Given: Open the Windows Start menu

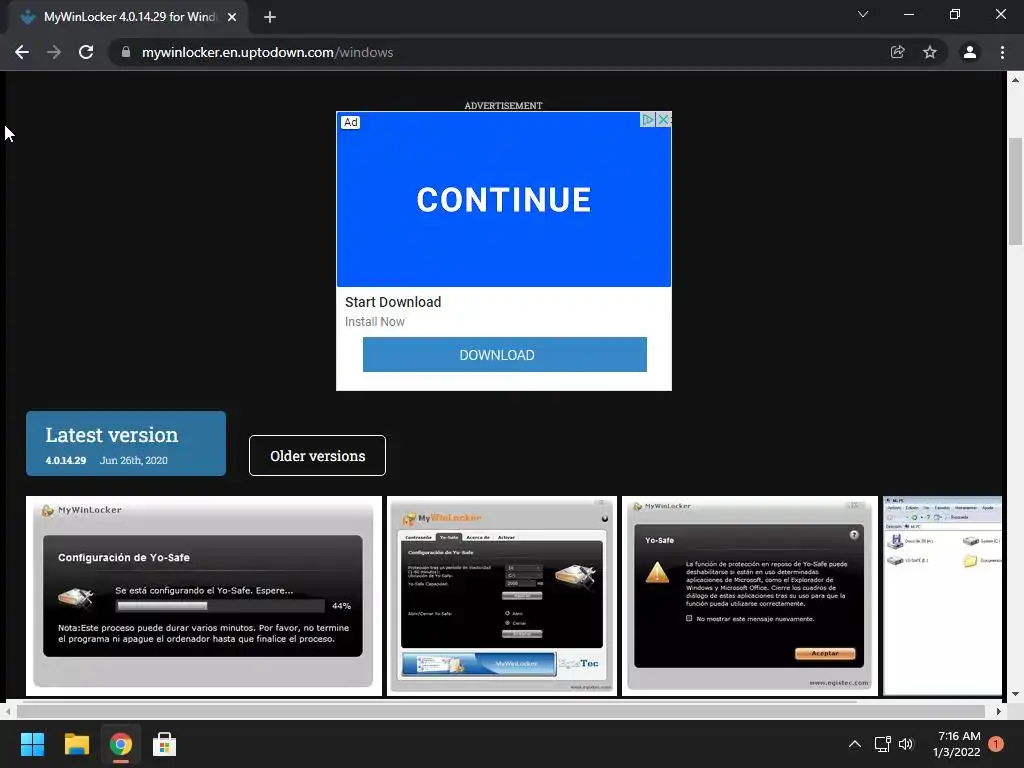Looking at the screenshot, I should click(x=32, y=744).
